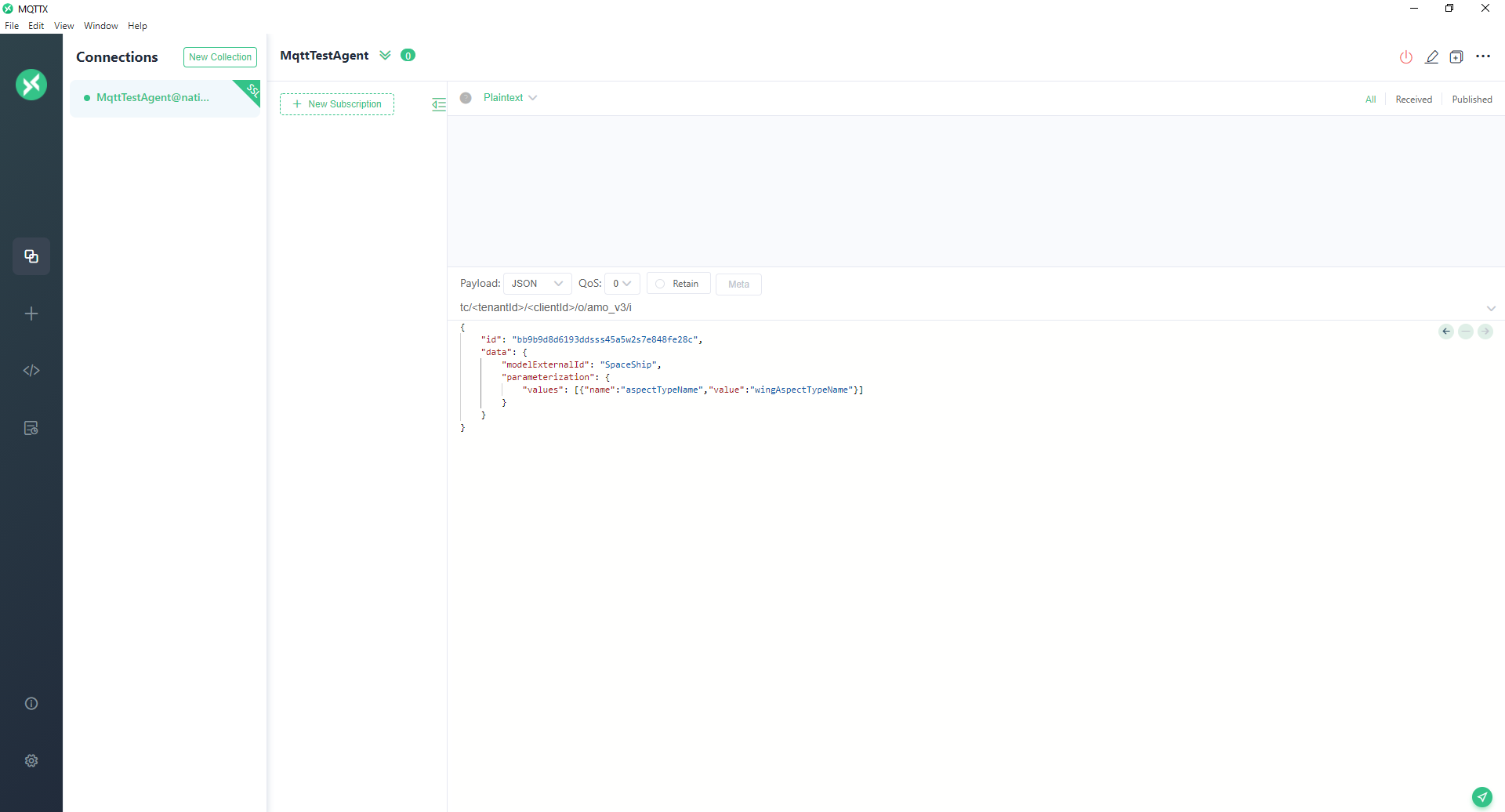Screen dimensions: 1505x812
Task: Click the "values" array line in payload
Action: pyautogui.click(x=693, y=390)
